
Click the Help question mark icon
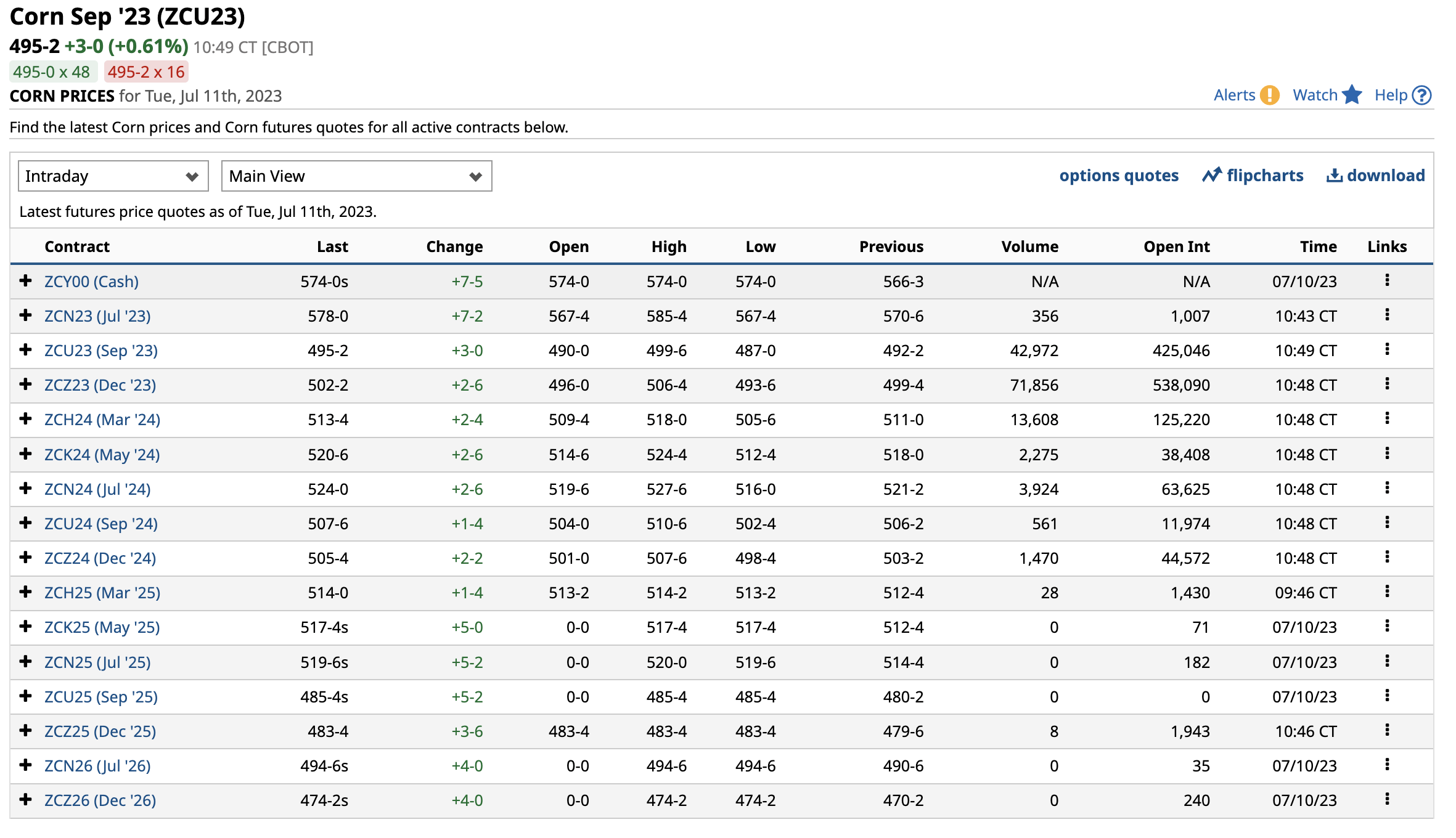[1421, 96]
